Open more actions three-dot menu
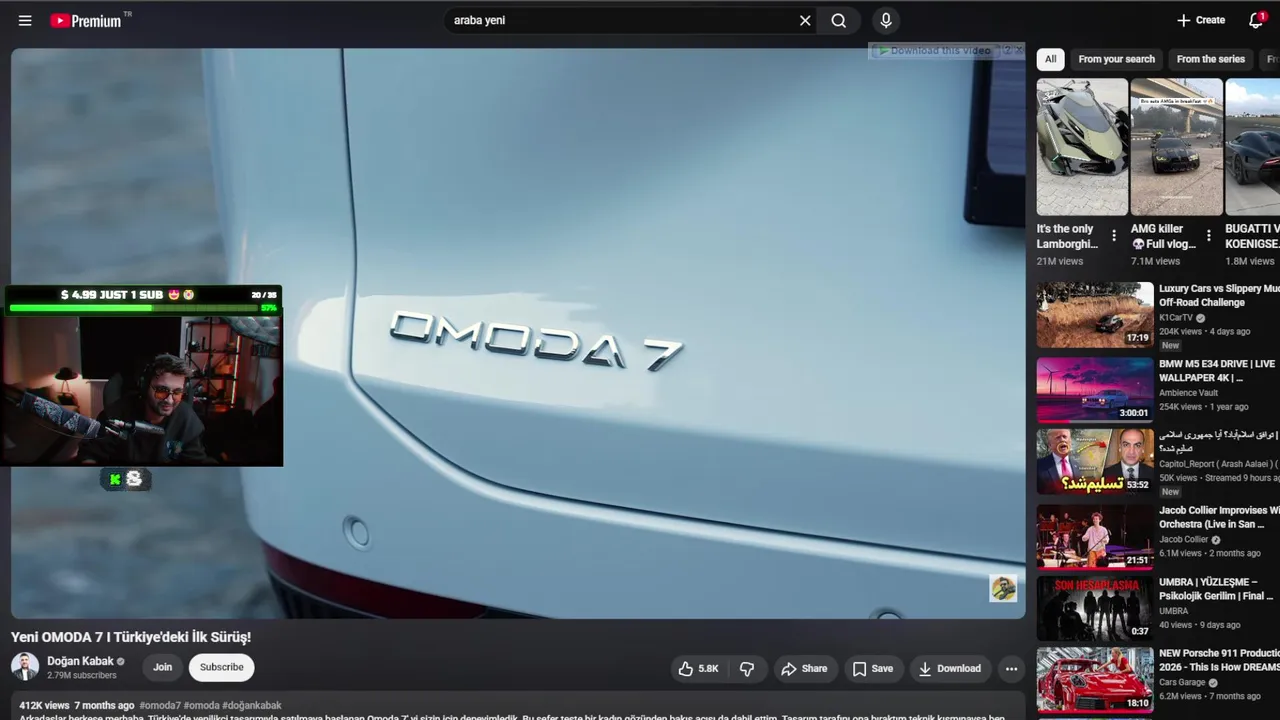 pyautogui.click(x=1011, y=669)
